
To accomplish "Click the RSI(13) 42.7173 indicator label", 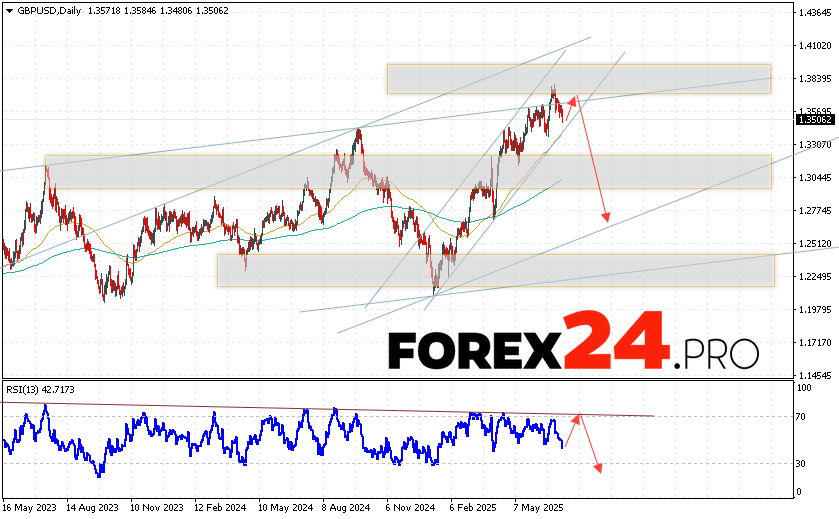I will tap(40, 389).
